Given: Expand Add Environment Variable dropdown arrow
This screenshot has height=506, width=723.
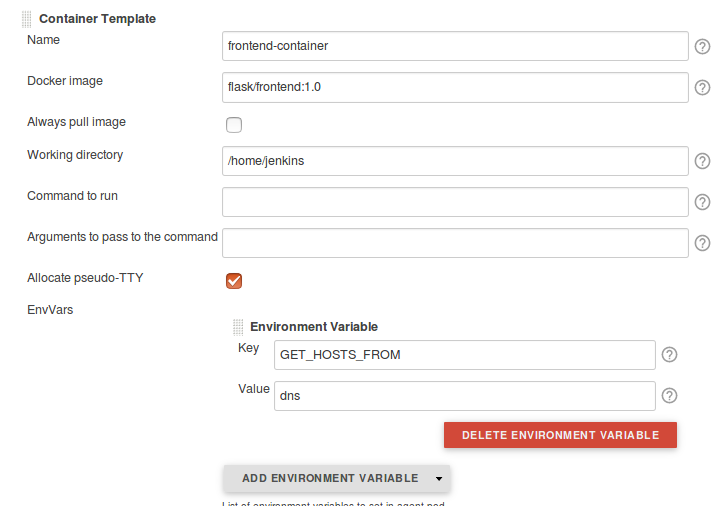Looking at the screenshot, I should (438, 479).
